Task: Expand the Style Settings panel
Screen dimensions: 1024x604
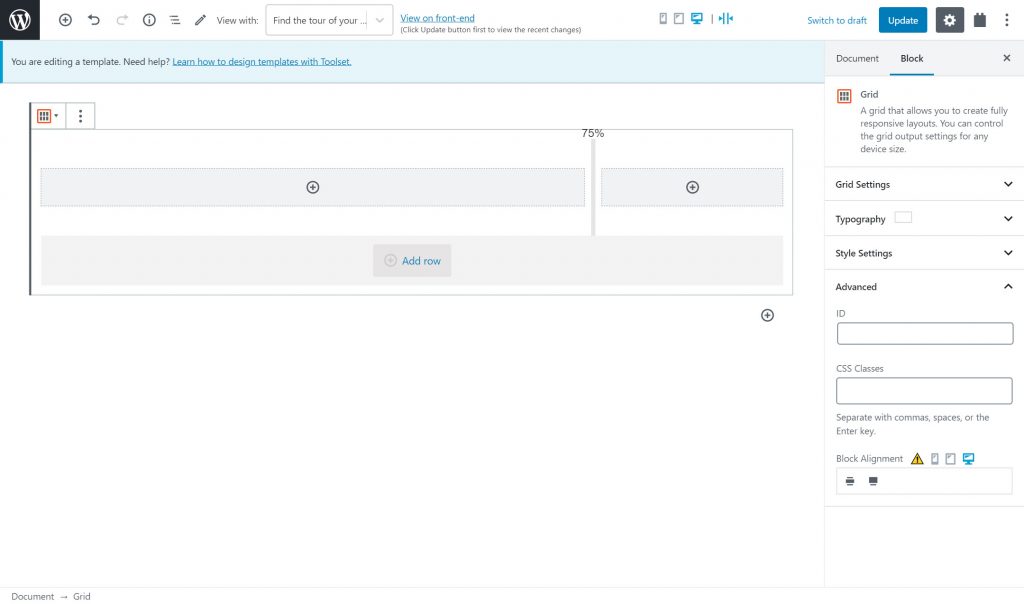Action: coord(924,253)
